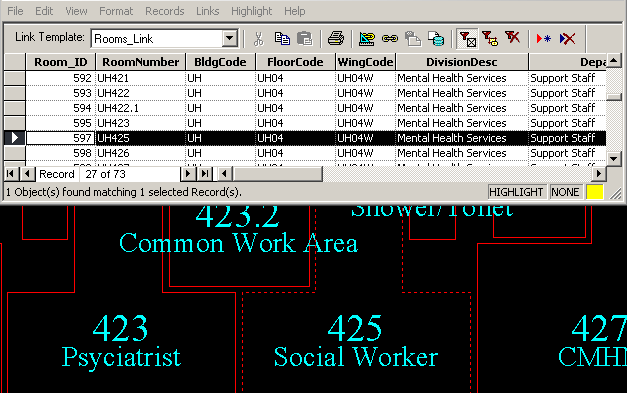Click the clear filter red X icon
Viewport: 627px width, 393px height.
click(x=512, y=38)
